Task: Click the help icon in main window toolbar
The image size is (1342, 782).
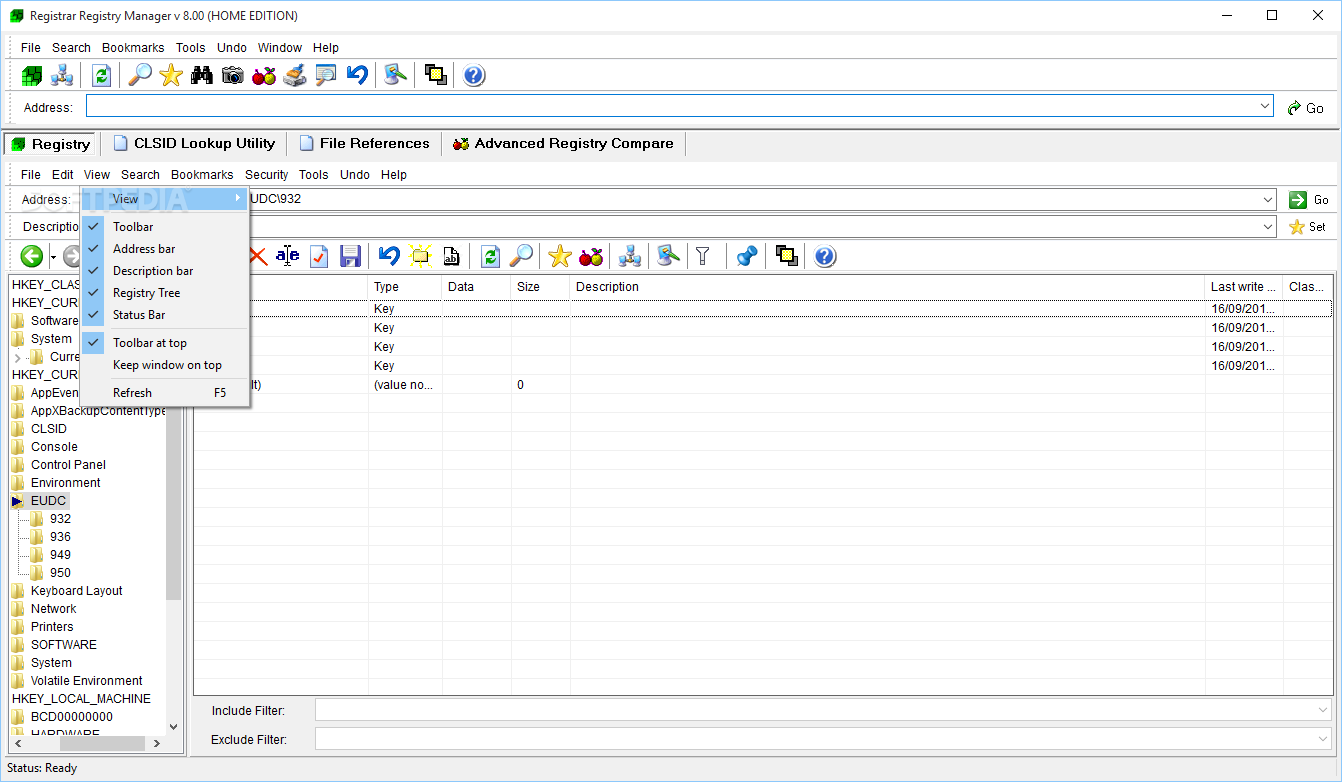Action: (474, 75)
